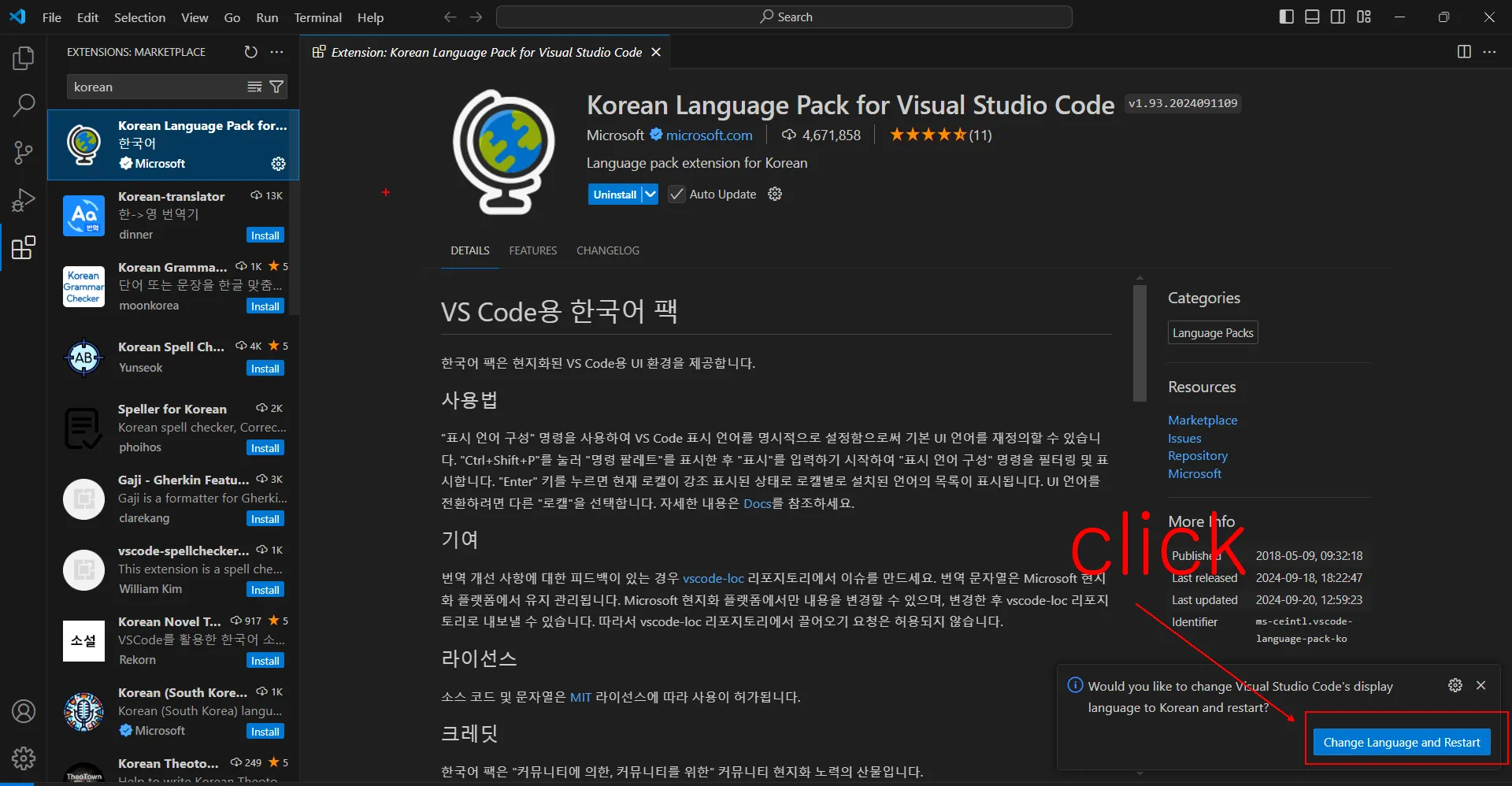The image size is (1512, 786).
Task: Open the File menu
Action: [x=52, y=17]
